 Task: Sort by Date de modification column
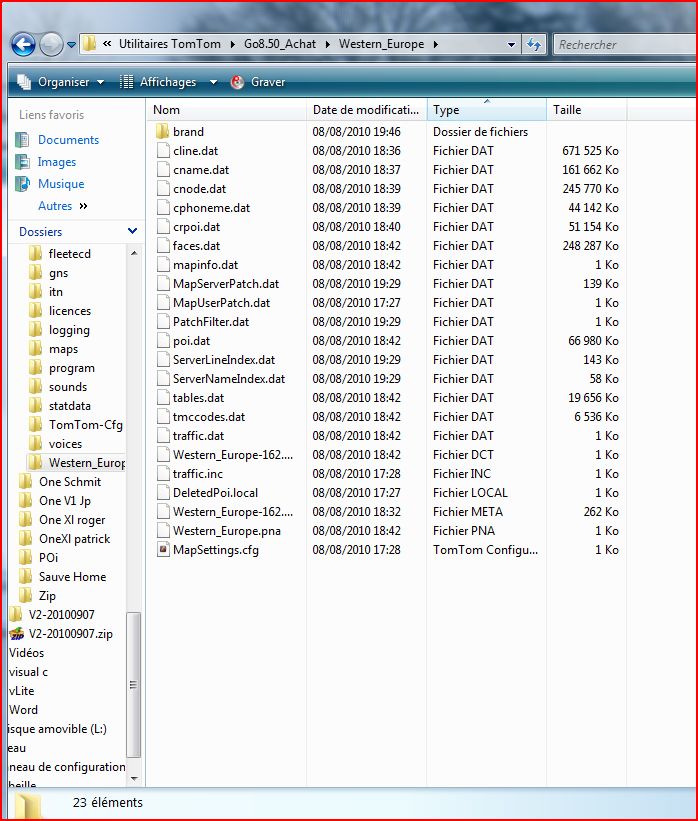pyautogui.click(x=367, y=109)
